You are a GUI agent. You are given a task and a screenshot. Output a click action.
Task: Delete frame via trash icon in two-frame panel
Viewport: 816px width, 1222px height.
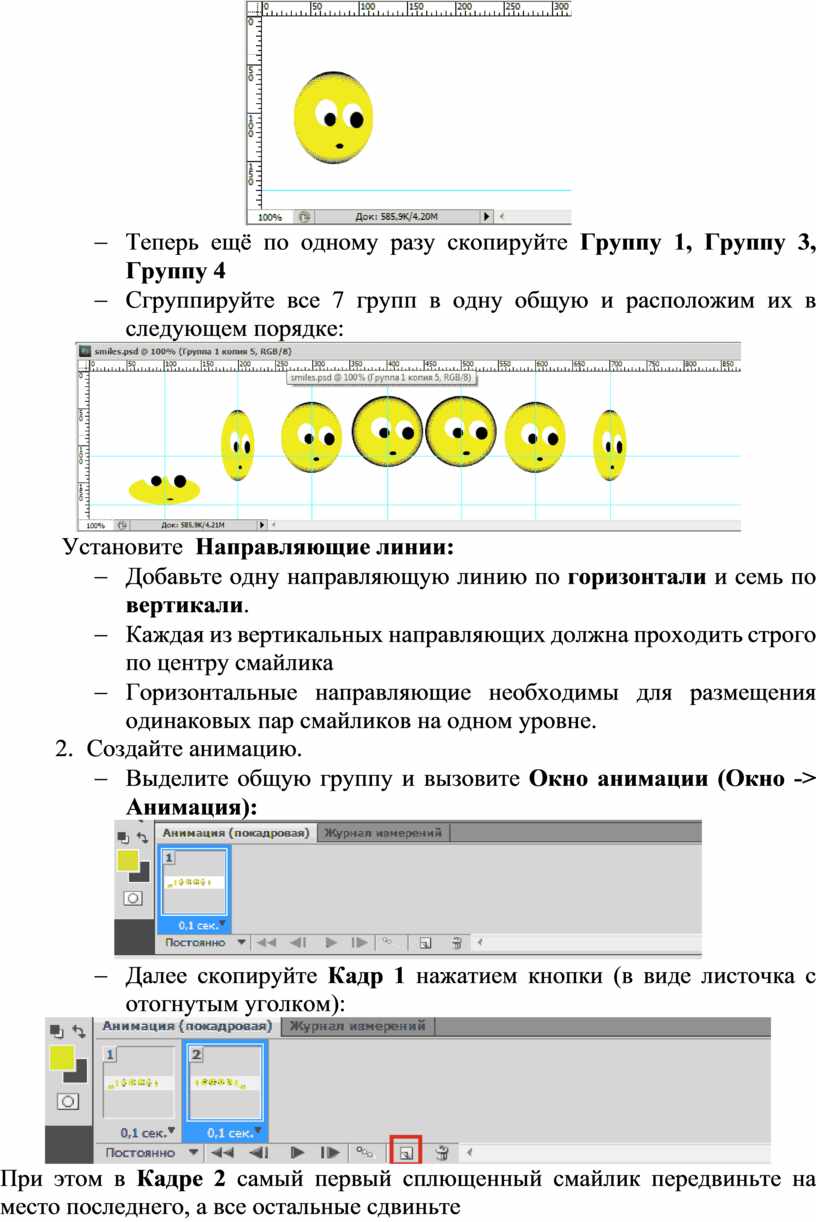(x=441, y=1152)
